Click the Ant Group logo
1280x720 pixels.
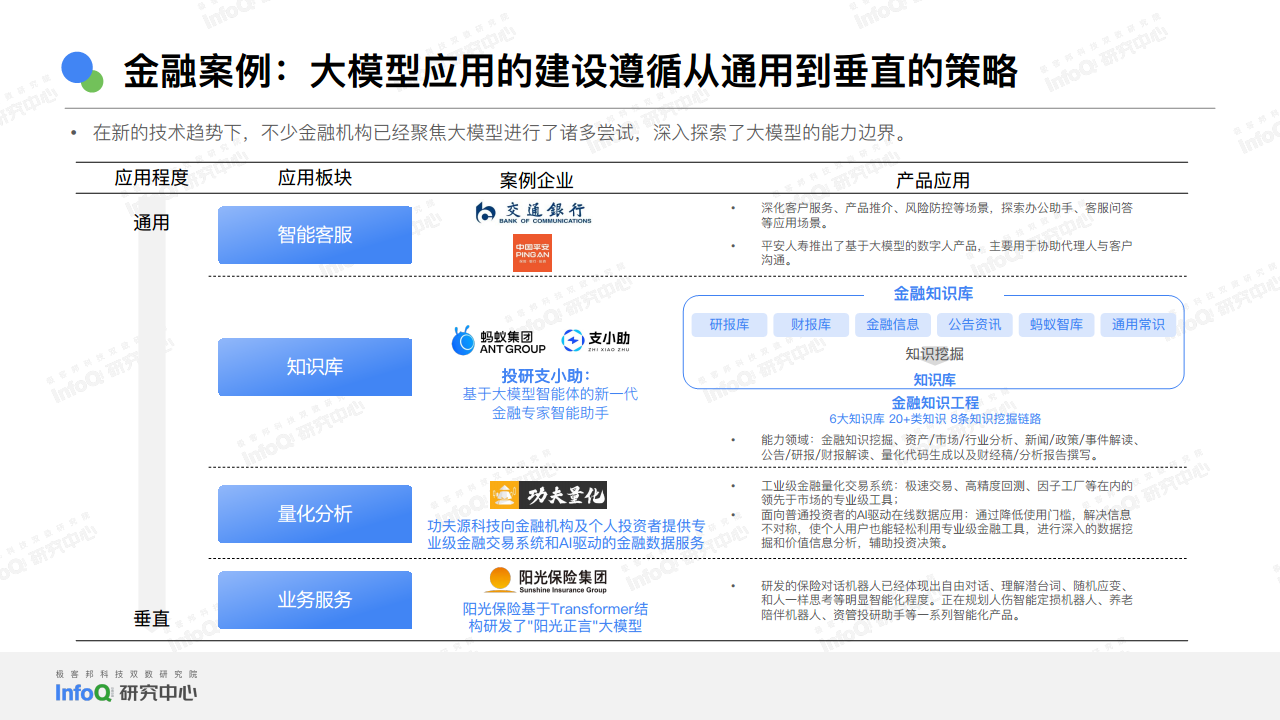(x=499, y=341)
